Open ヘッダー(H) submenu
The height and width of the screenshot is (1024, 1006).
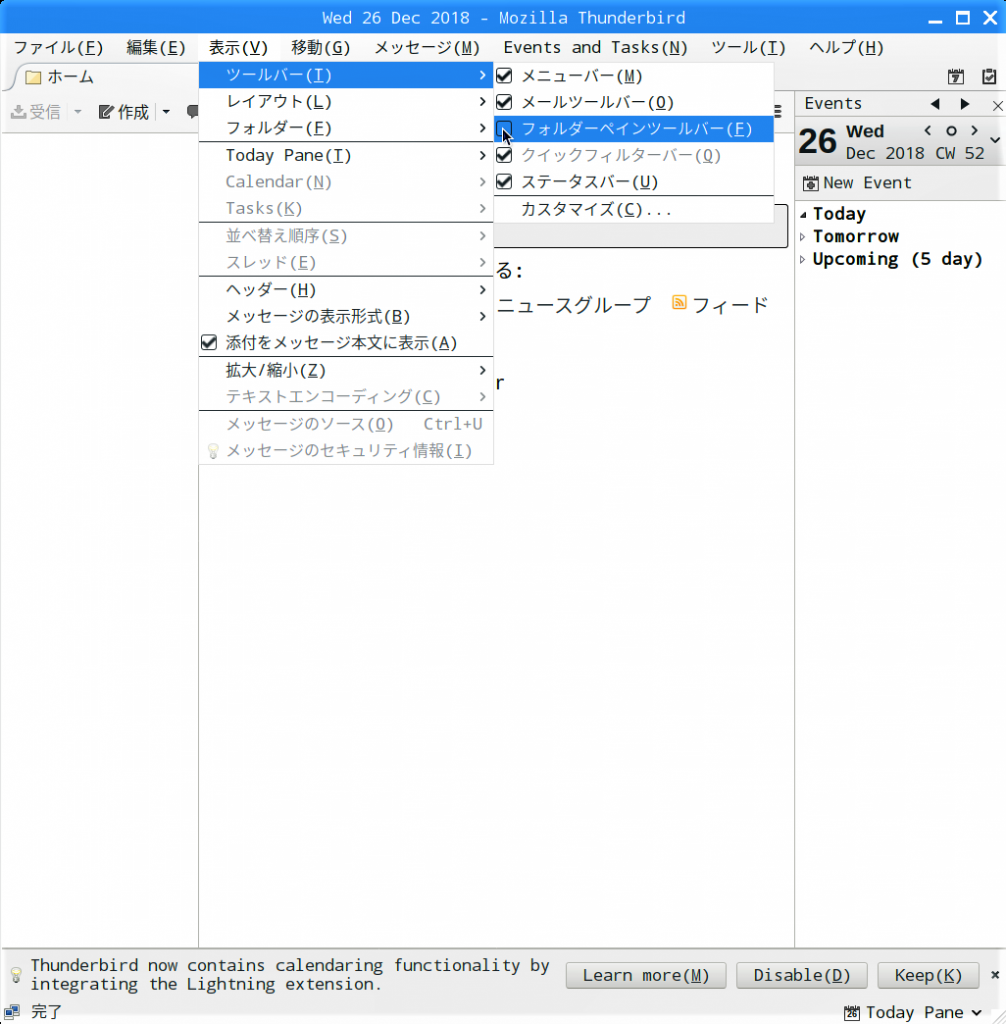[346, 289]
